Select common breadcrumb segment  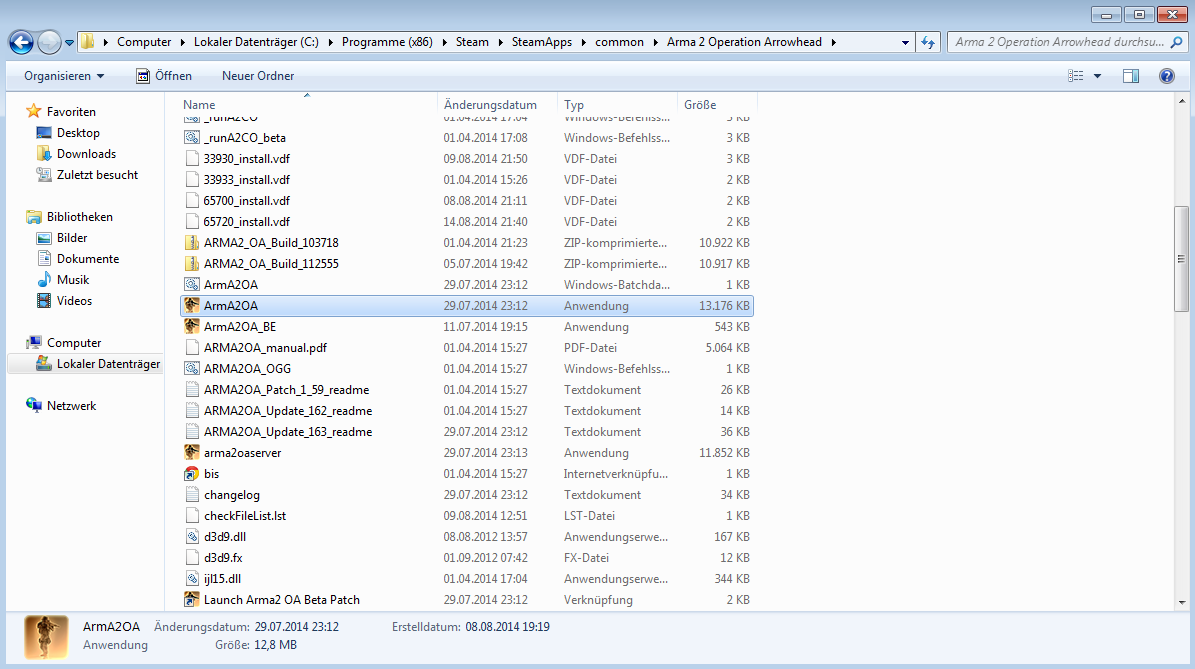(x=619, y=42)
